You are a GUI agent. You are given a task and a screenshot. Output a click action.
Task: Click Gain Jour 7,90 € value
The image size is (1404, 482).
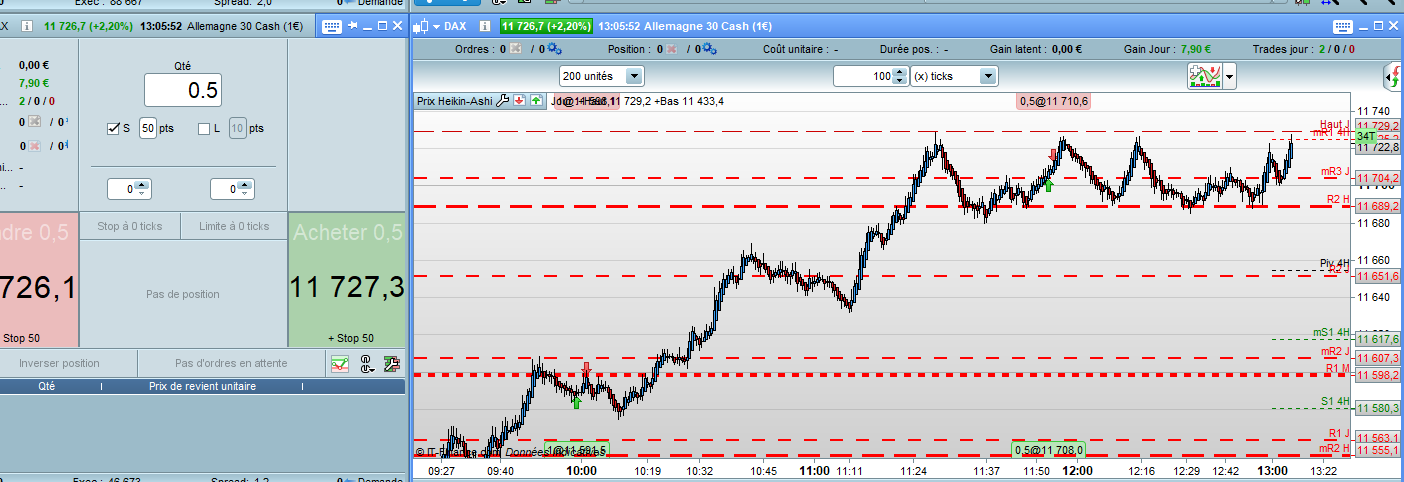[x=1197, y=48]
